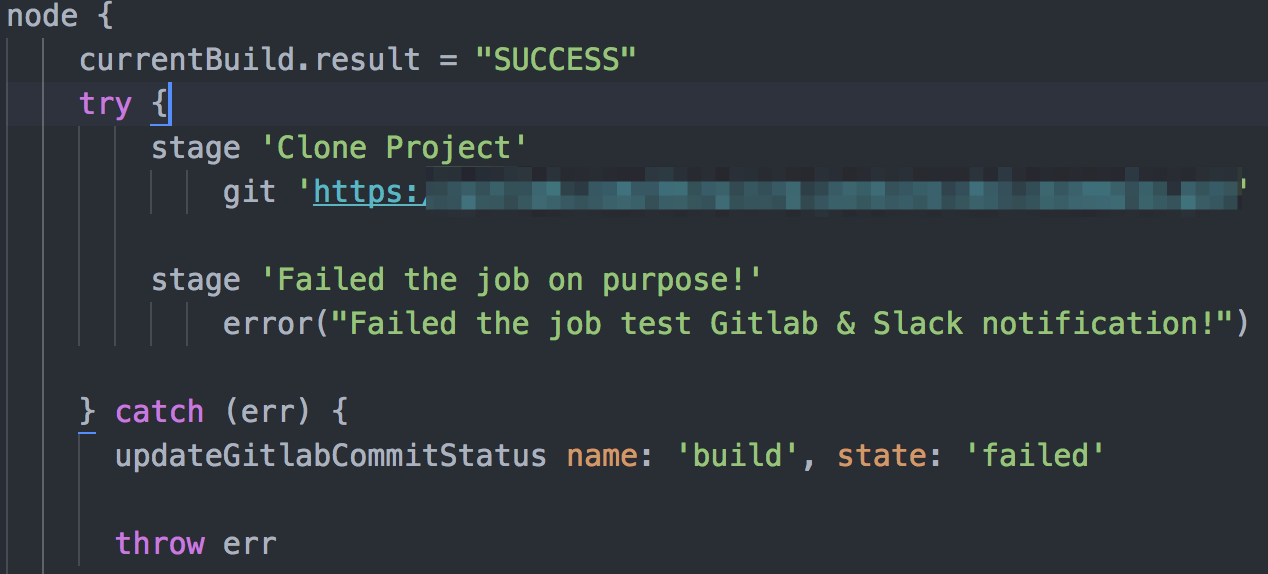
Task: Click the updateGitlabCommitStatus step name
Action: (331, 455)
